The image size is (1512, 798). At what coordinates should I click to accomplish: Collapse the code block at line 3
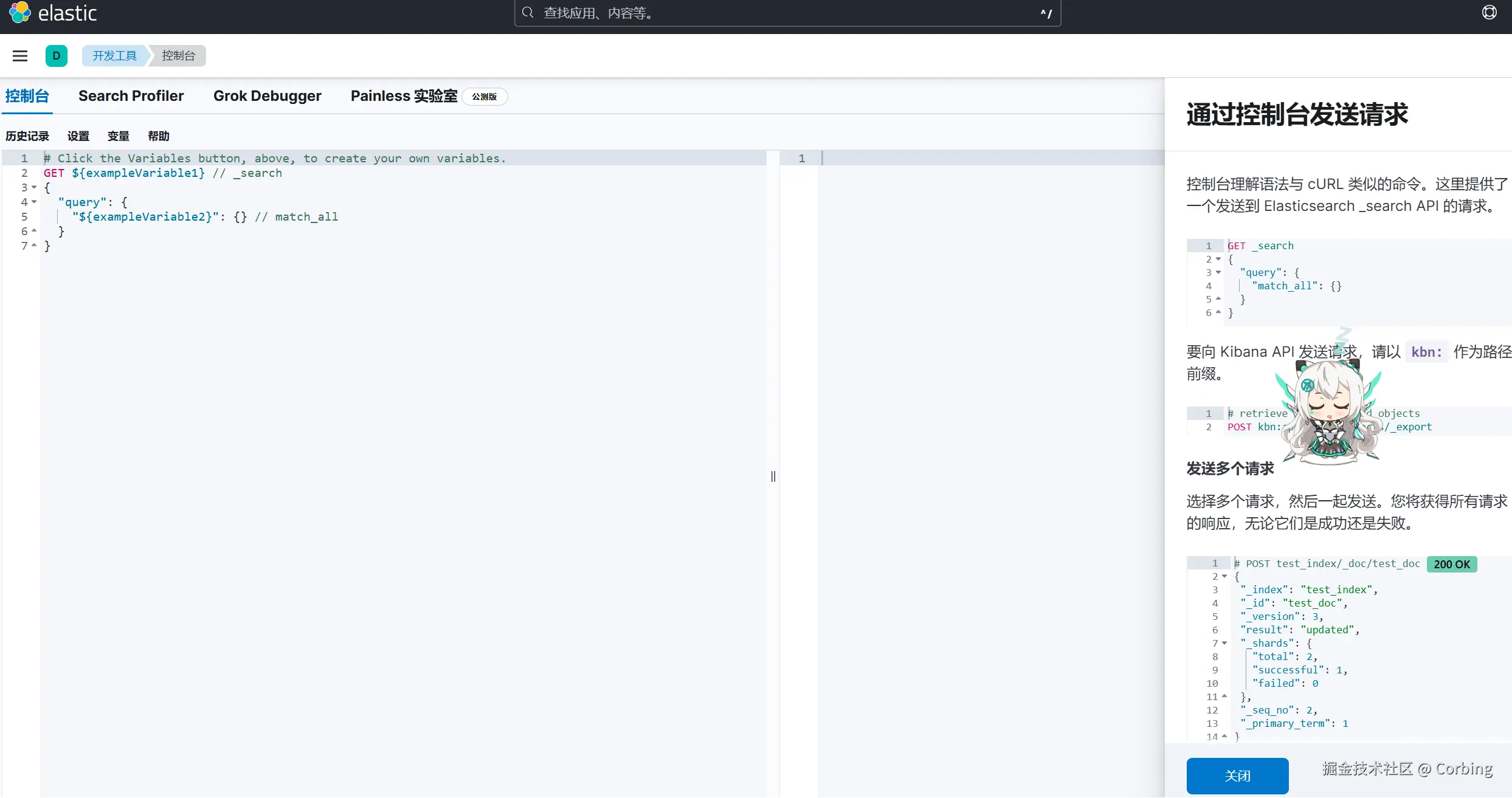click(34, 187)
